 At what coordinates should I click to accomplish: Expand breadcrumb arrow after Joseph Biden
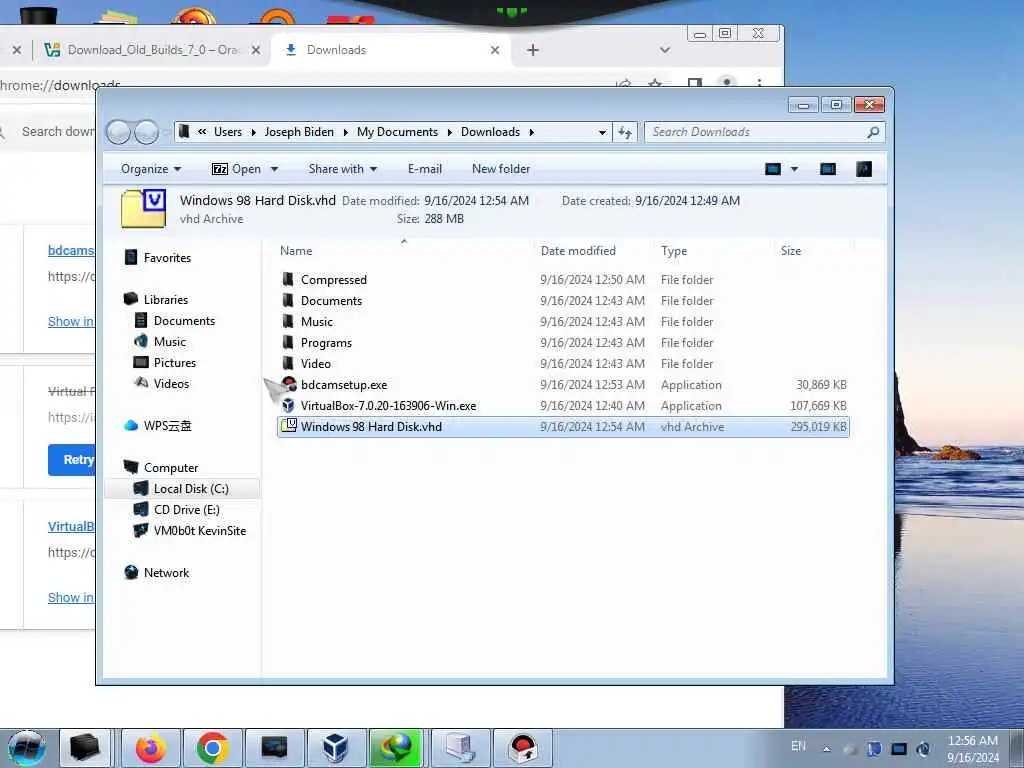345,133
